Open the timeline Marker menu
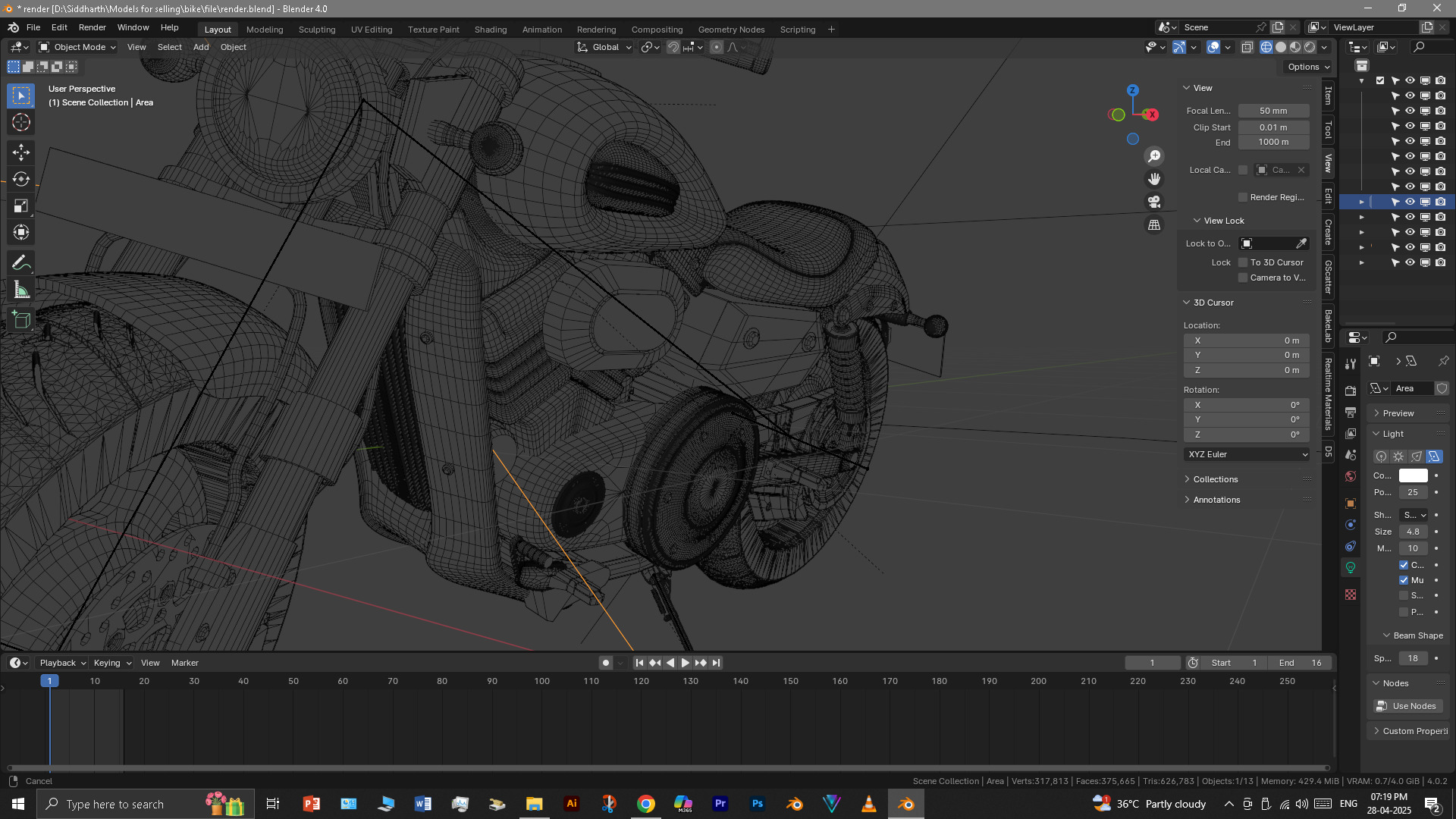The height and width of the screenshot is (819, 1456). pos(185,663)
